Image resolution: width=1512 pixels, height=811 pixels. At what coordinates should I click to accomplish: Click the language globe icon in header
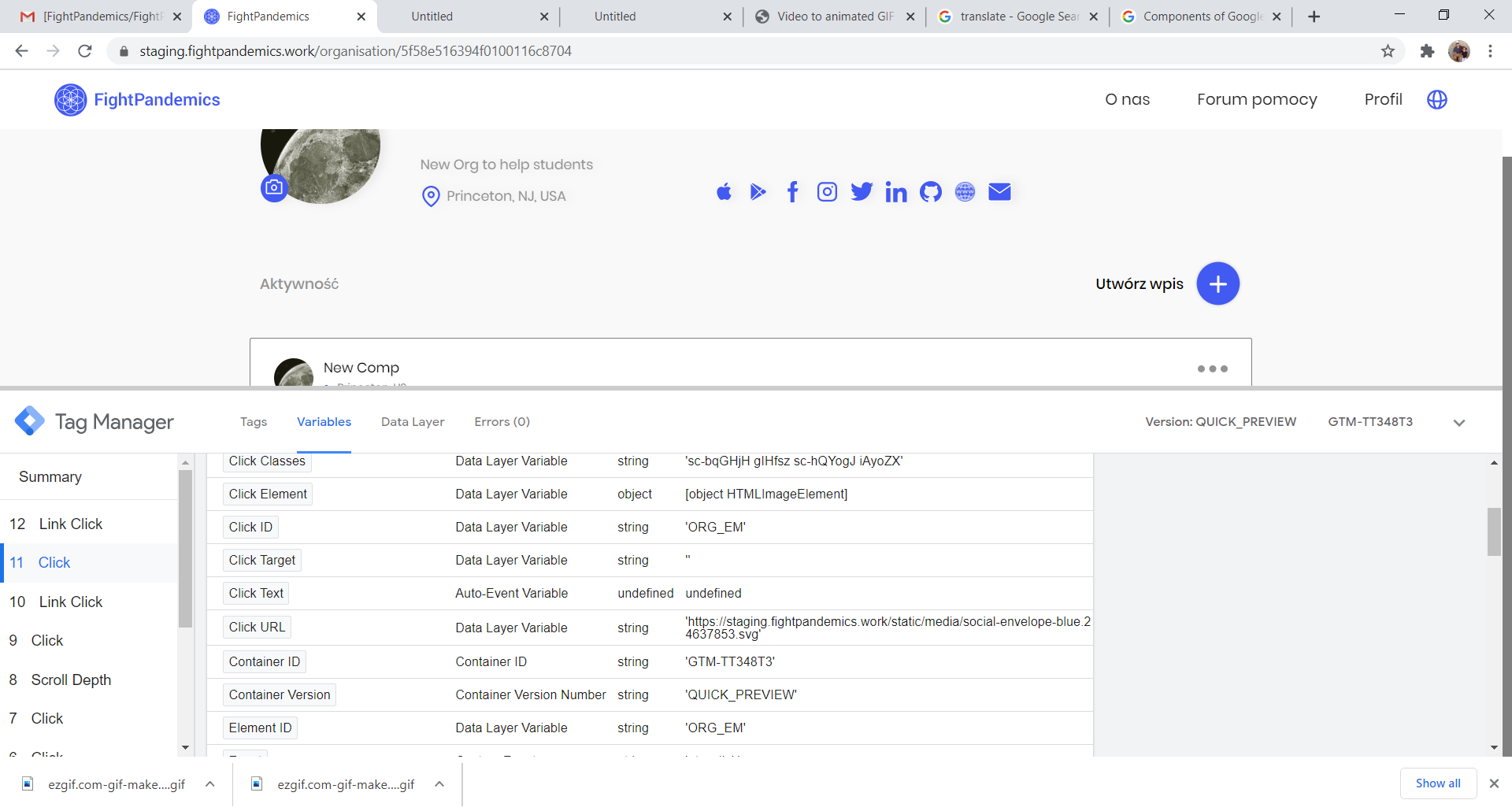1437,99
